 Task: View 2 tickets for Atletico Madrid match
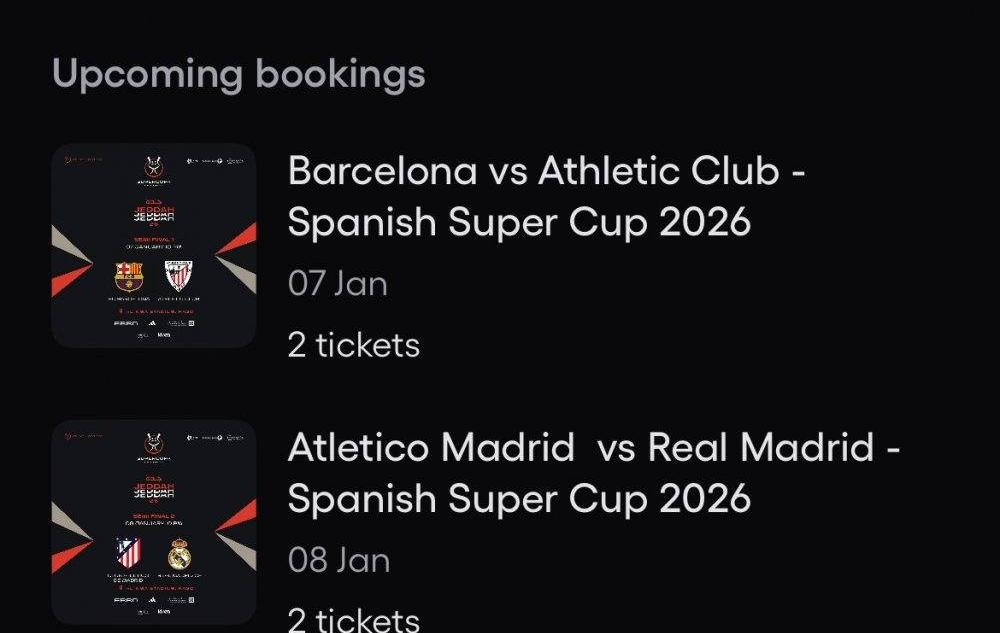[x=353, y=620]
